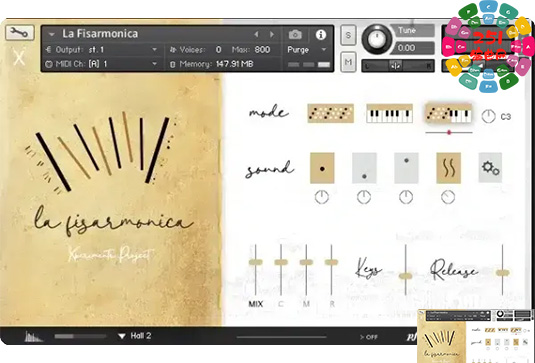Image resolution: width=535 pixels, height=363 pixels.
Task: Select the combined buttons and keys mode
Action: (449, 113)
